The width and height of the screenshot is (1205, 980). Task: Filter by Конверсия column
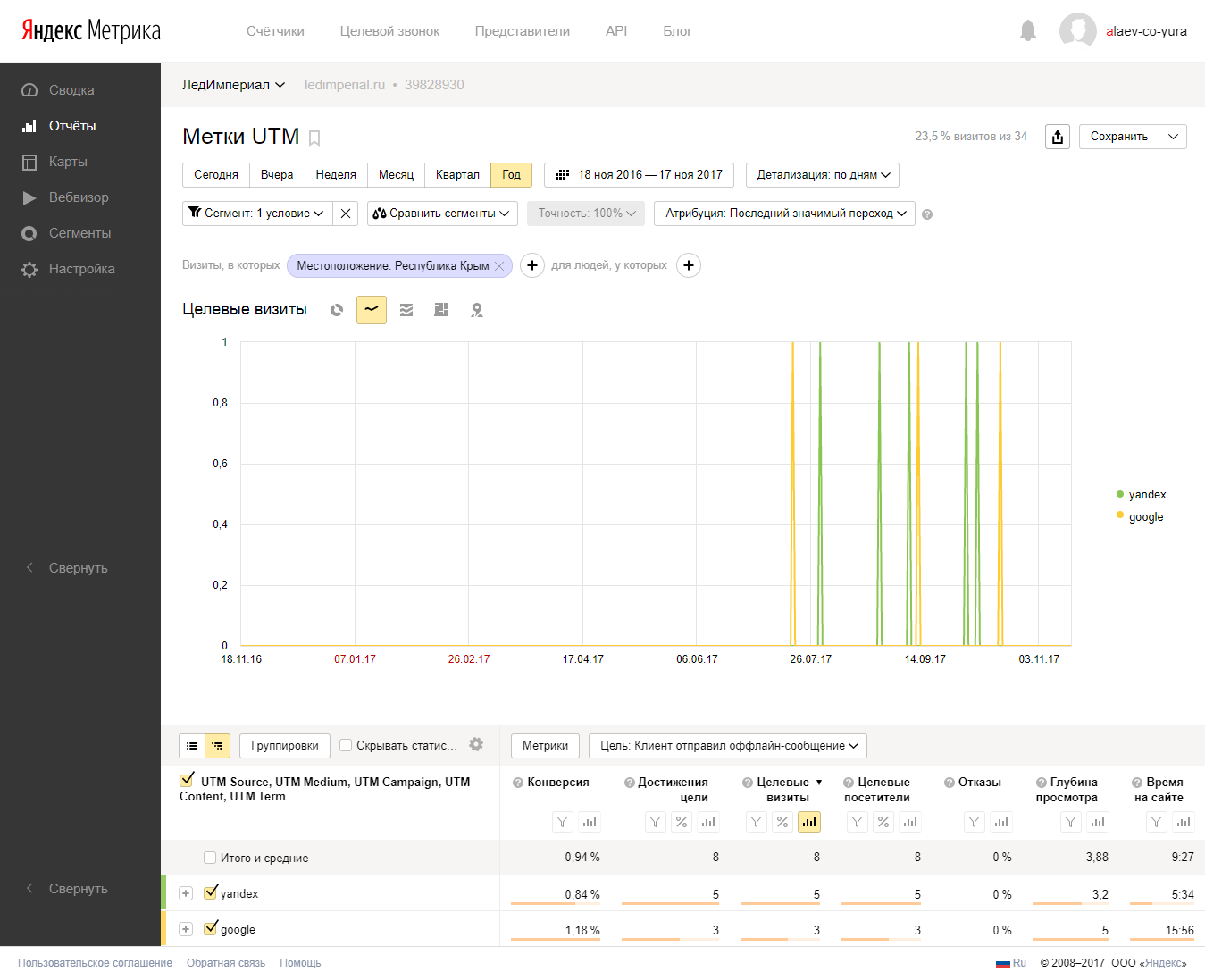(x=562, y=822)
